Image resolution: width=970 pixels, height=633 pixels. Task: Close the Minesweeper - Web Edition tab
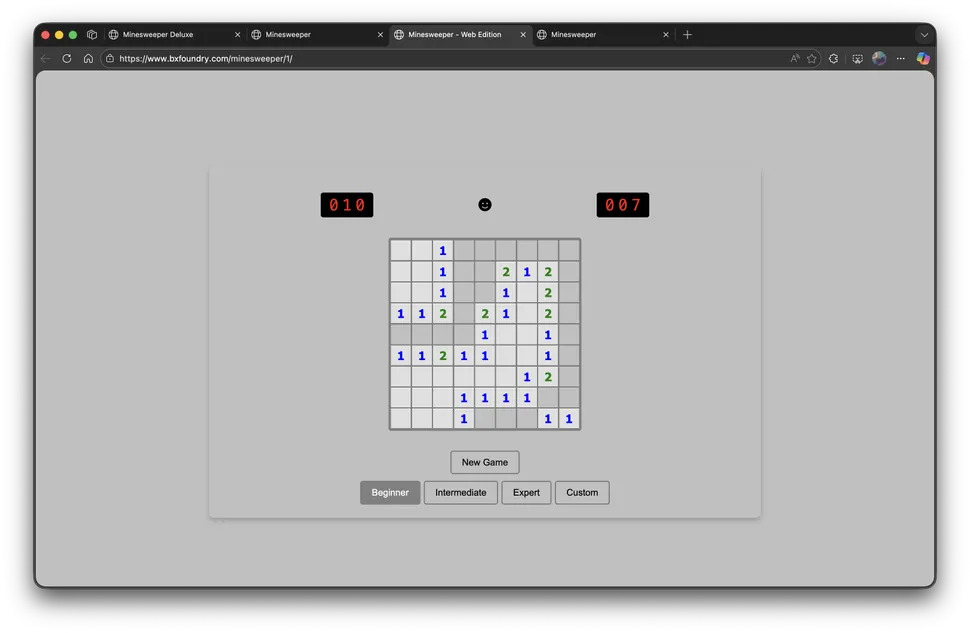[523, 35]
